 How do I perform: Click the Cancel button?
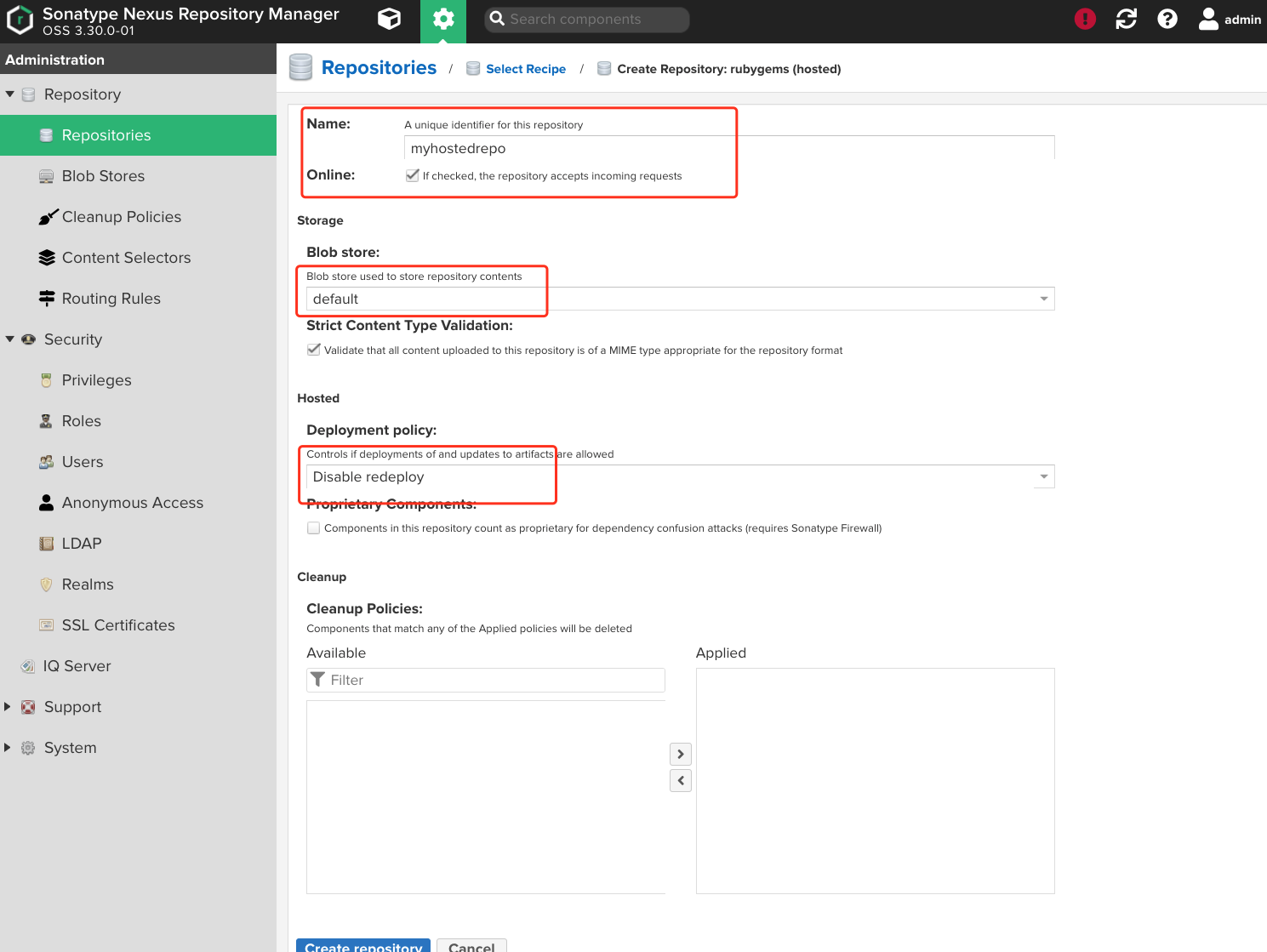pyautogui.click(x=471, y=945)
